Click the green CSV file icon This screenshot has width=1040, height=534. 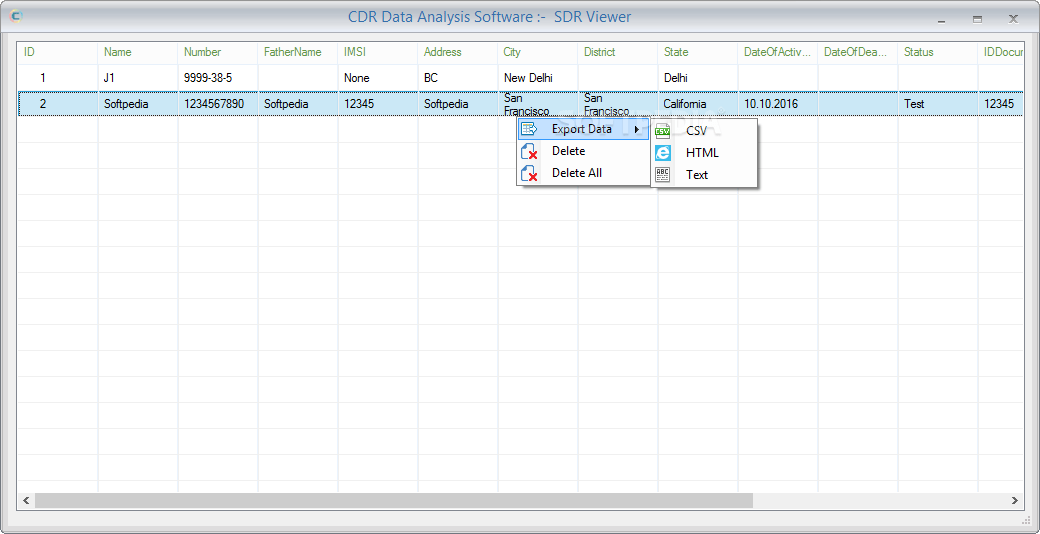663,131
